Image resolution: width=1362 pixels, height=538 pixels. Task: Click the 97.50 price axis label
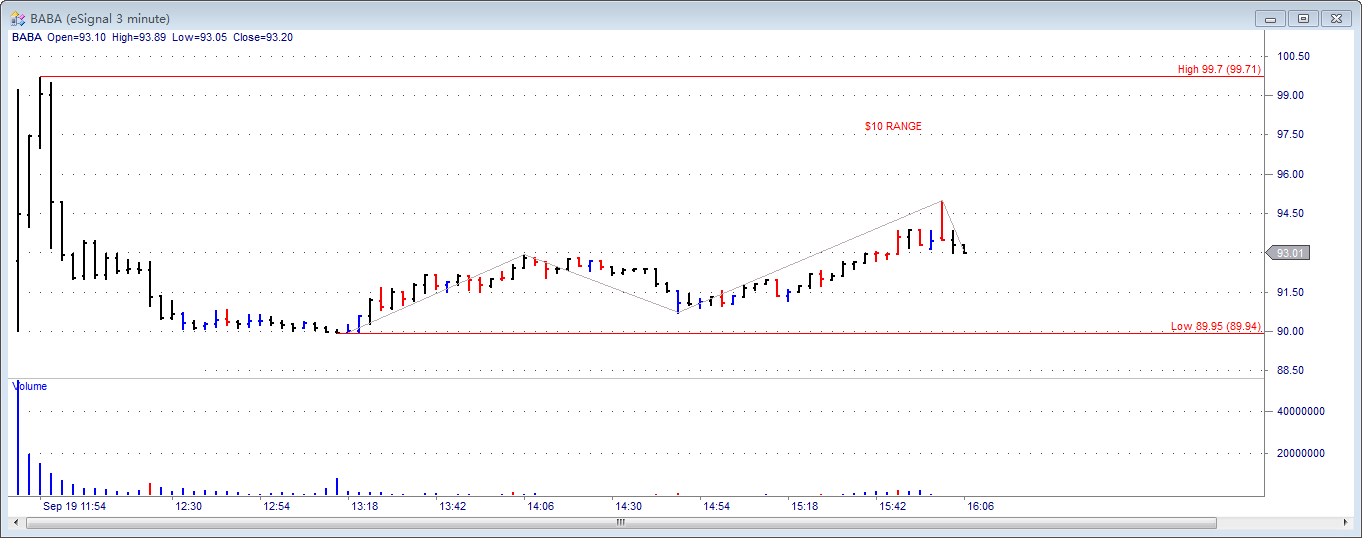point(1291,134)
